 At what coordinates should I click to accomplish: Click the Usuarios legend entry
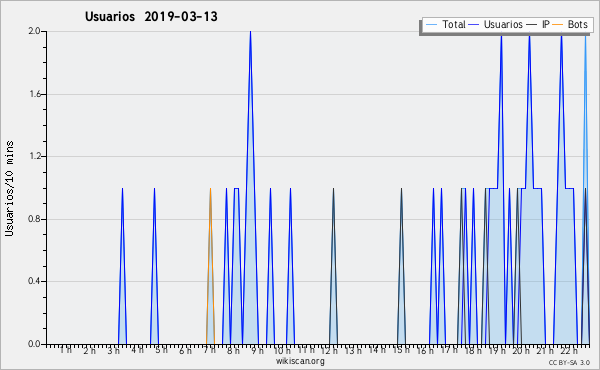(496, 24)
